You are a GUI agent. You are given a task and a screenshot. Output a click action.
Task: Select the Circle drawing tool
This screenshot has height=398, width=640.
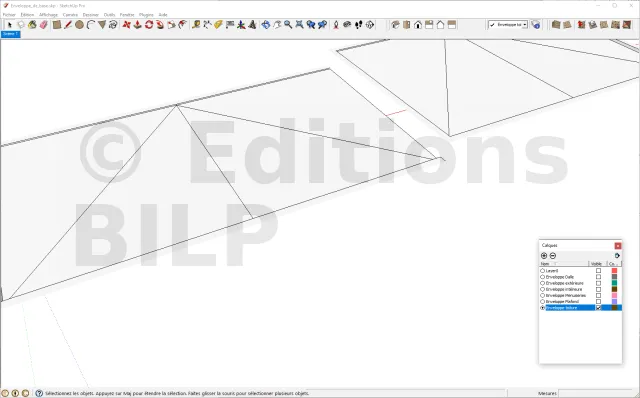(79, 25)
